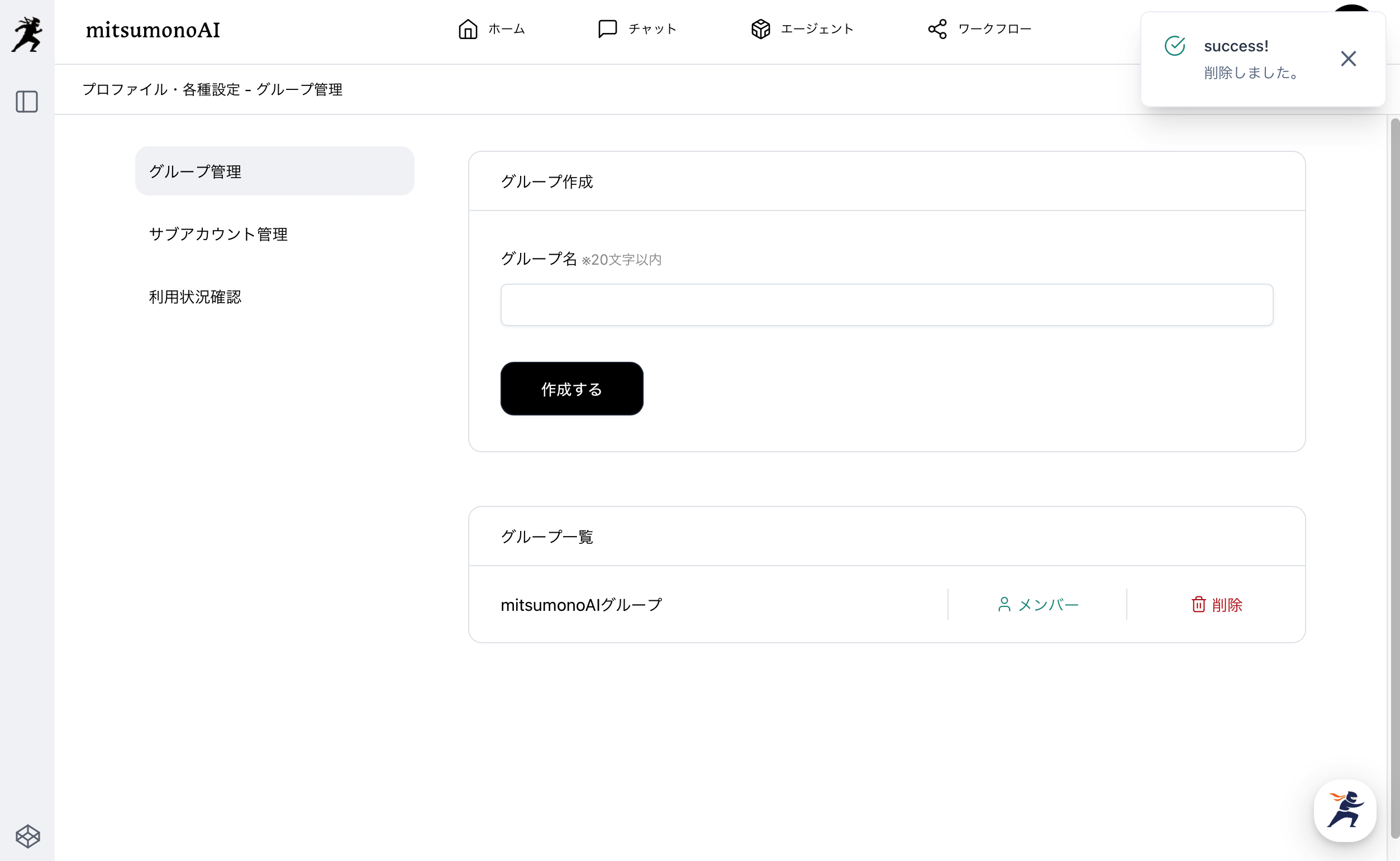Open サブアカウント管理 settings
The width and height of the screenshot is (1400, 861).
[218, 234]
